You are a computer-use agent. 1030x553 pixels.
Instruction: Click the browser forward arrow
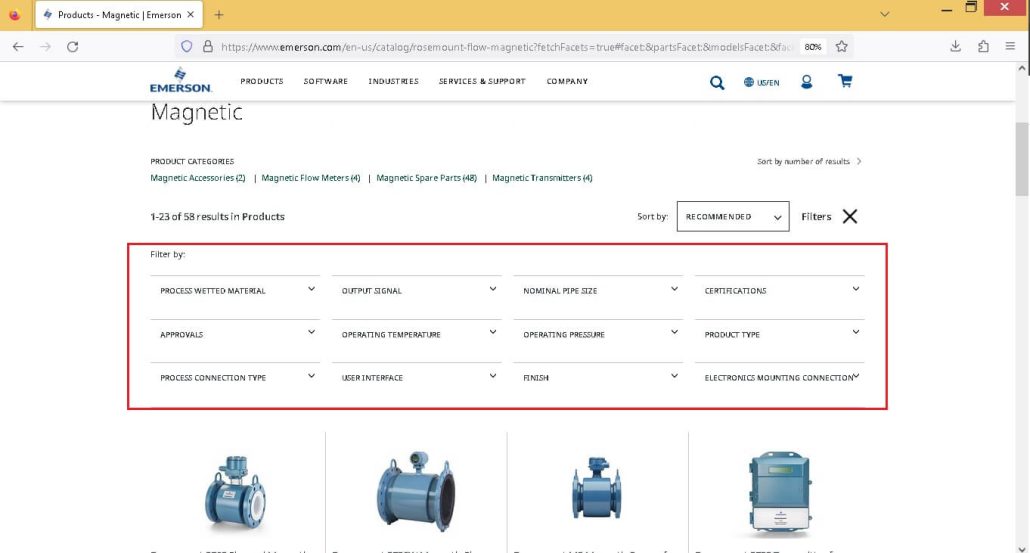(45, 47)
